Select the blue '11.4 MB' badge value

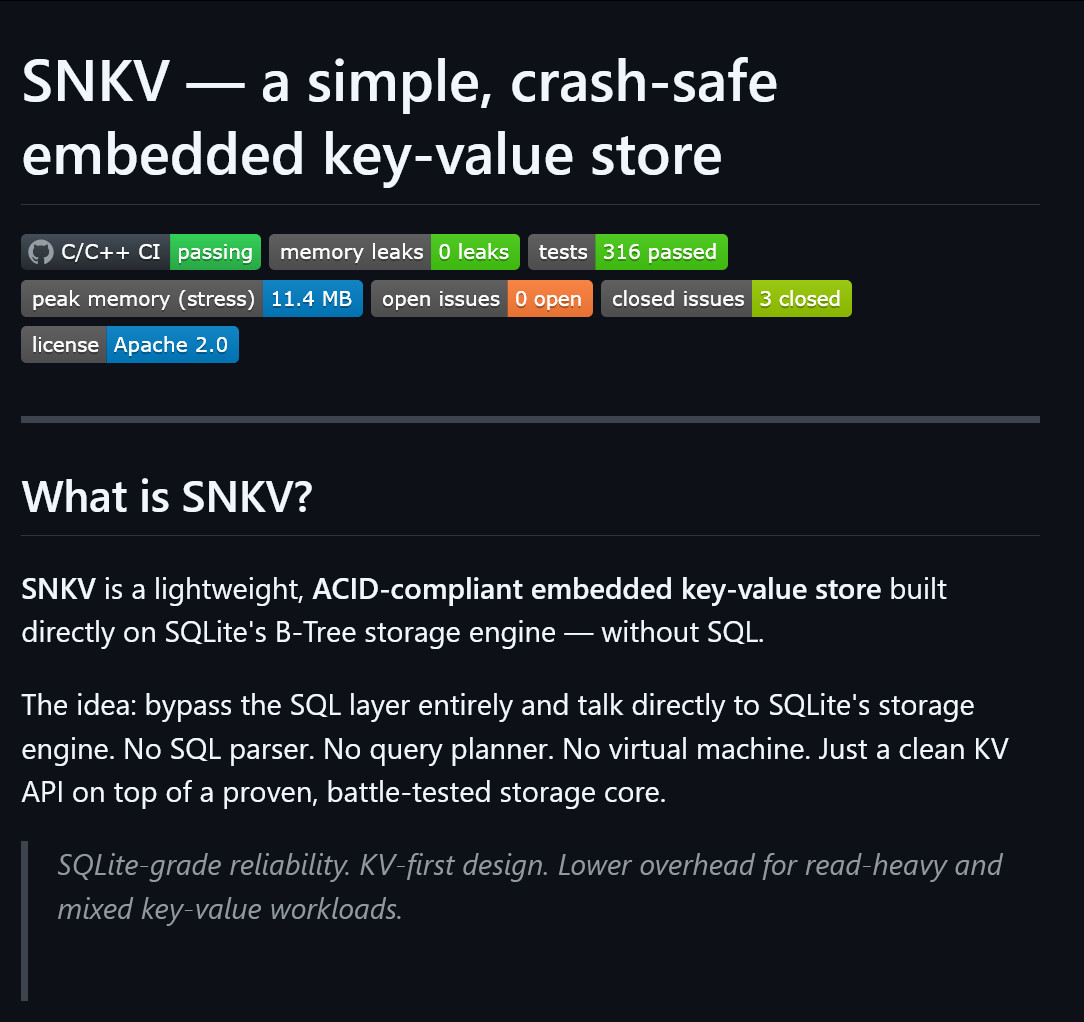pyautogui.click(x=312, y=299)
